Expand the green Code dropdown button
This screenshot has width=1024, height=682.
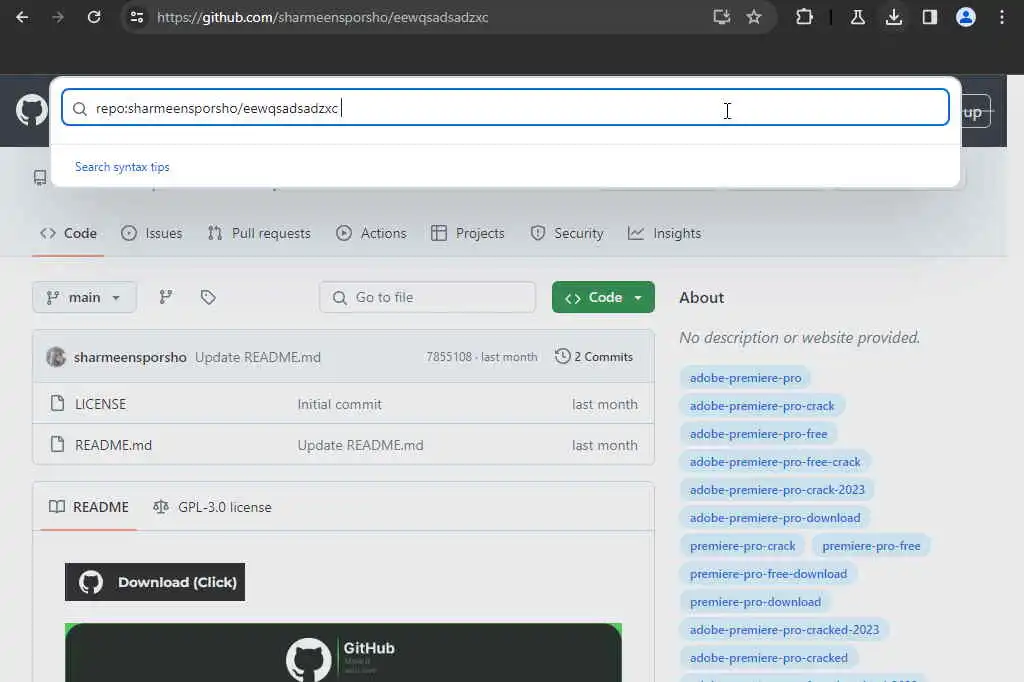pyautogui.click(x=603, y=297)
